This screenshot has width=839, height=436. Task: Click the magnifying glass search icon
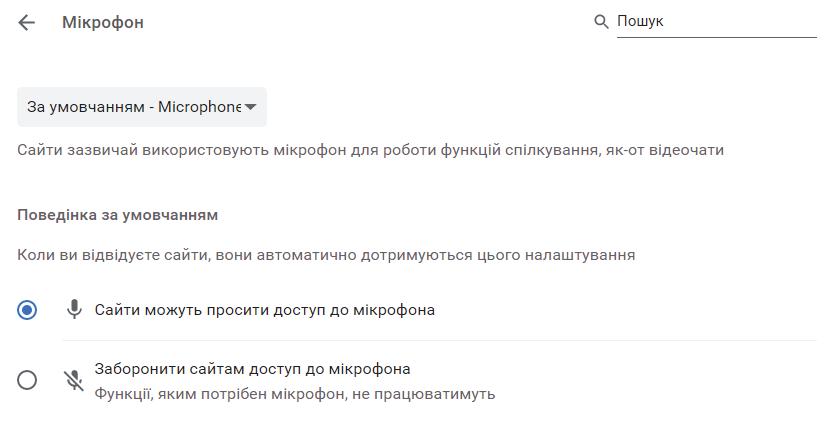[601, 22]
